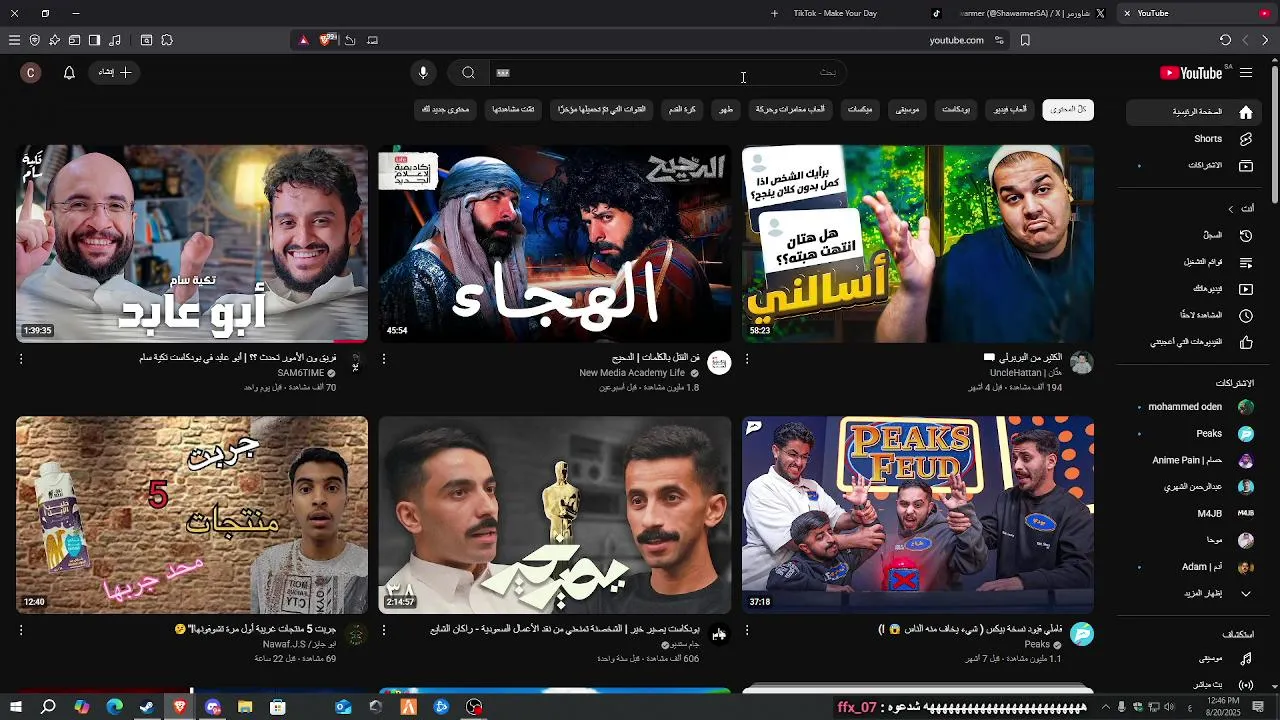The image size is (1280, 720).
Task: Click the YouTube search (بحث) input field
Action: (x=666, y=73)
